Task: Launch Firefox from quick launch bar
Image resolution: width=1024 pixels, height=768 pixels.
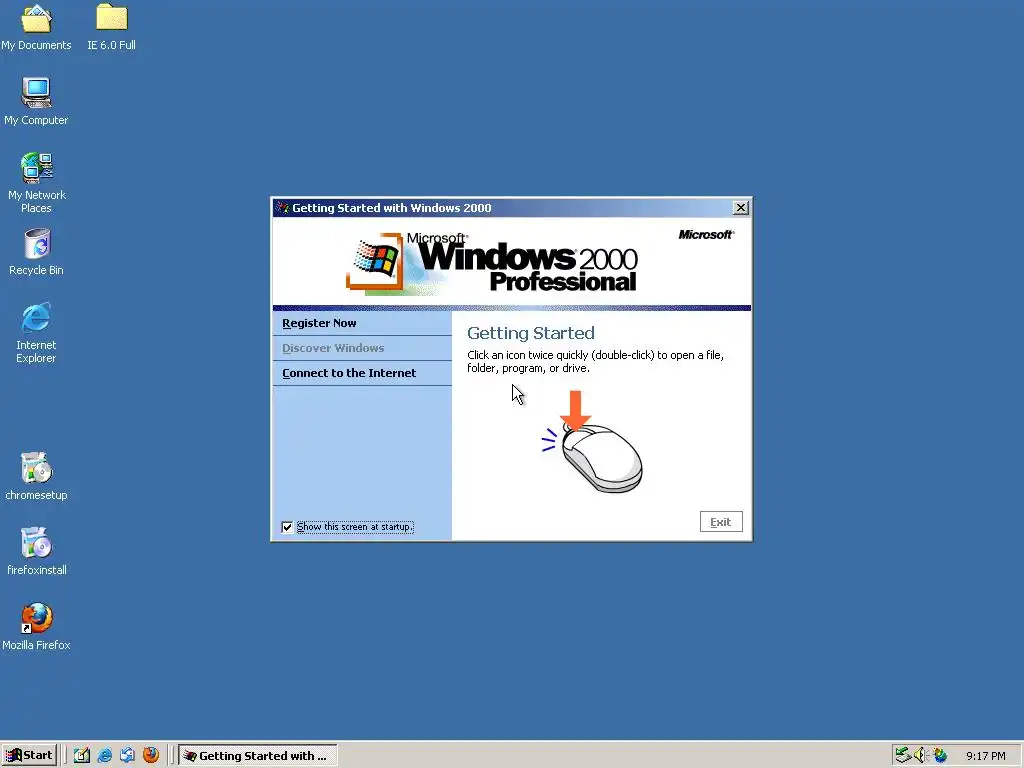Action: click(x=151, y=755)
